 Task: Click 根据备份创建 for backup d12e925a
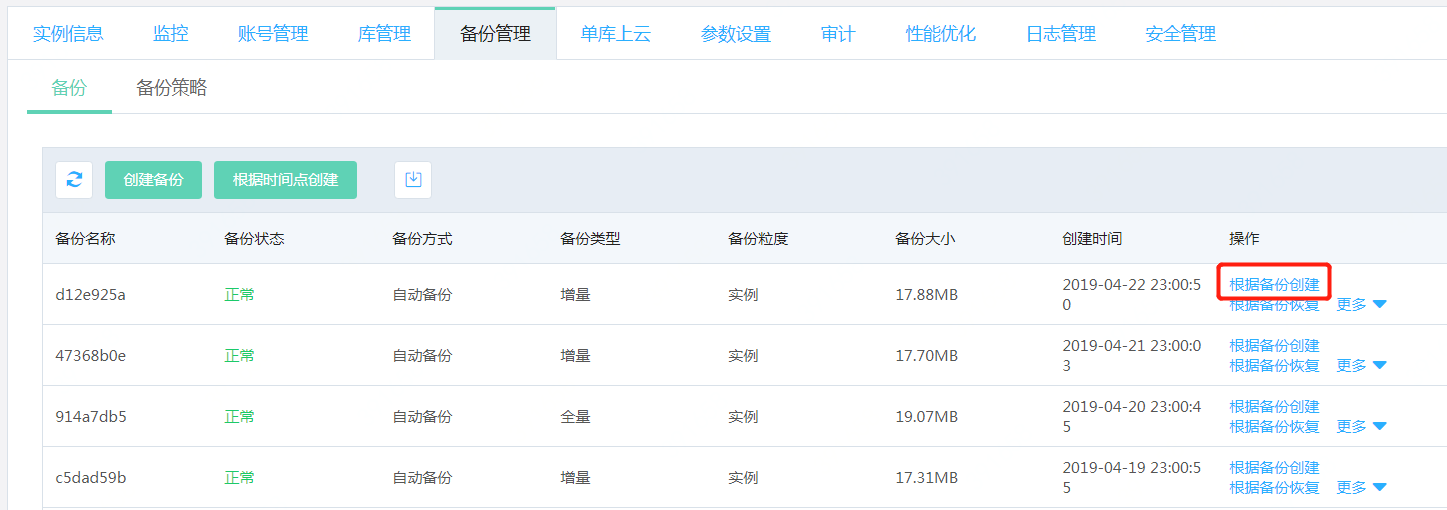tap(1274, 285)
